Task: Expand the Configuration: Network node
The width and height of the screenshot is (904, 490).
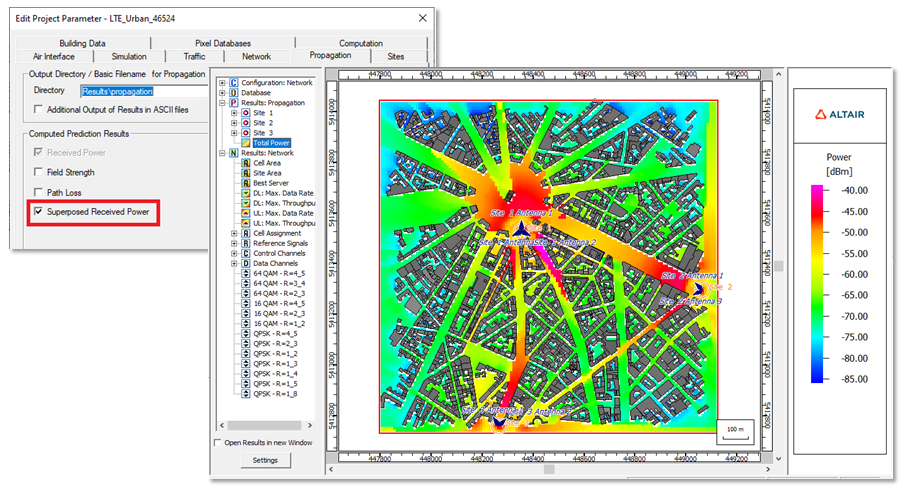Action: 222,83
